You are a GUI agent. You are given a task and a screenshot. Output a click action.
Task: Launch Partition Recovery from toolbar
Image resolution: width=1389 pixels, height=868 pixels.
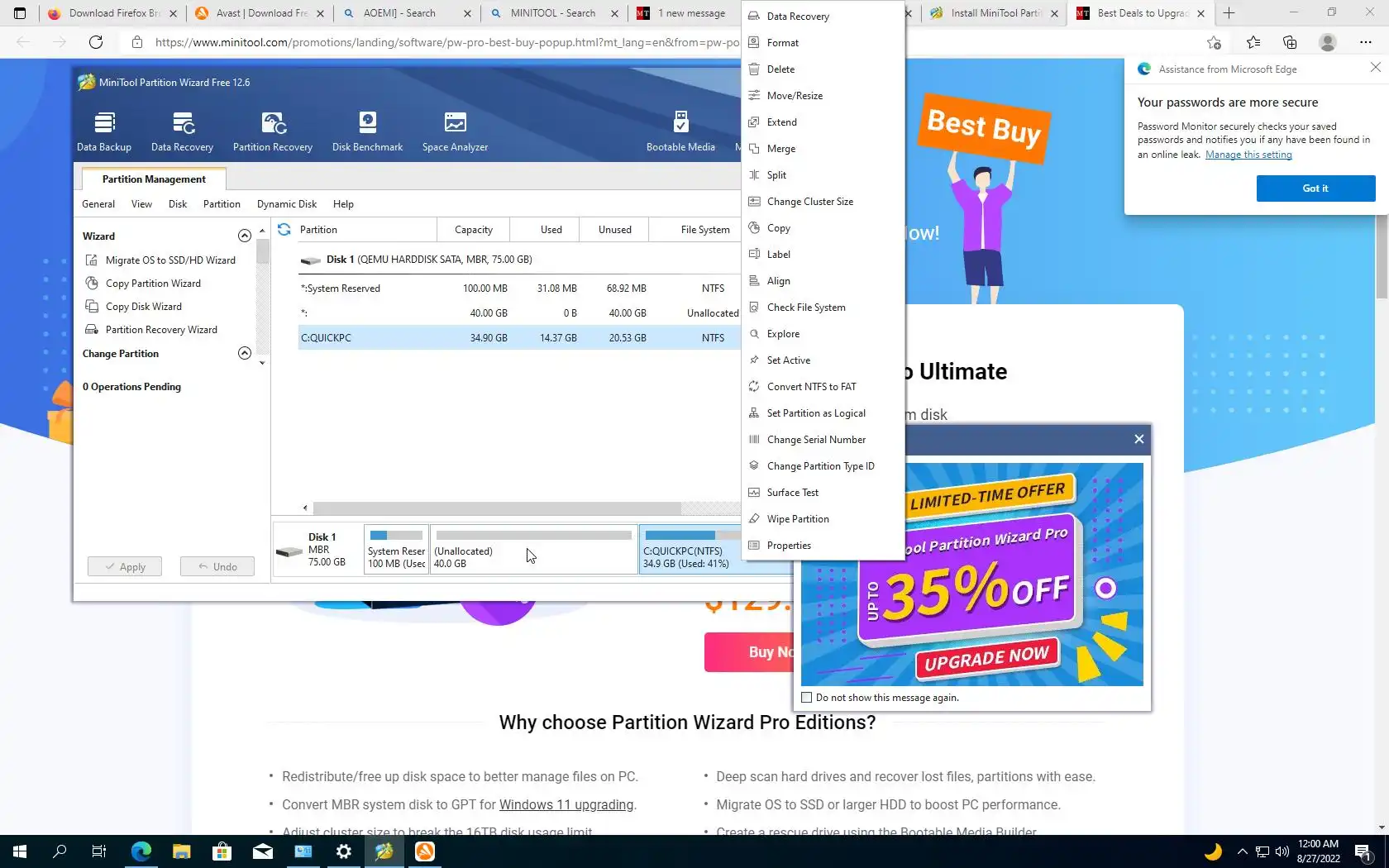tap(273, 131)
